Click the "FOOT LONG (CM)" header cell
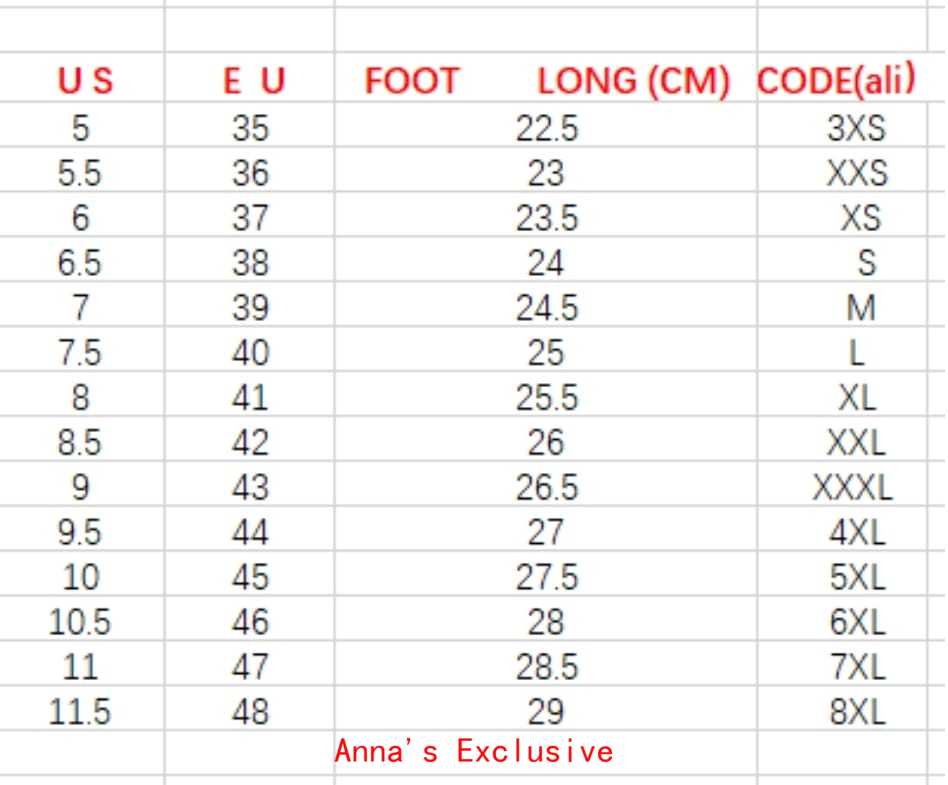This screenshot has height=785, width=948. pyautogui.click(x=546, y=82)
